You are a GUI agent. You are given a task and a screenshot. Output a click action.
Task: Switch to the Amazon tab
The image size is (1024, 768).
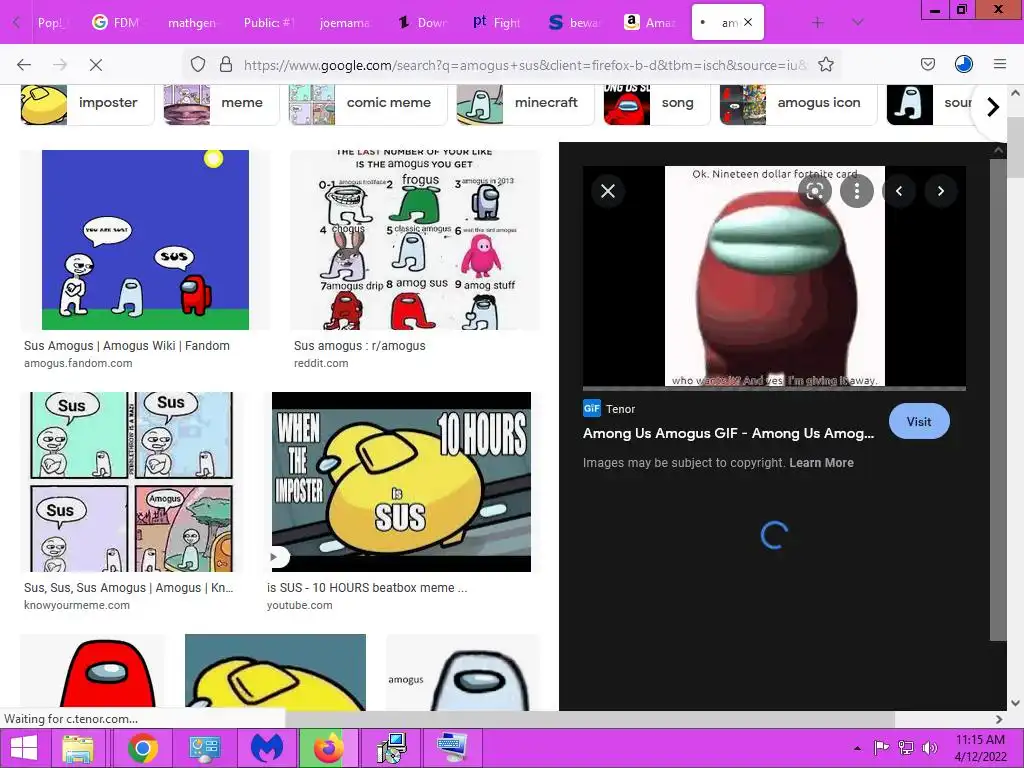tap(649, 23)
